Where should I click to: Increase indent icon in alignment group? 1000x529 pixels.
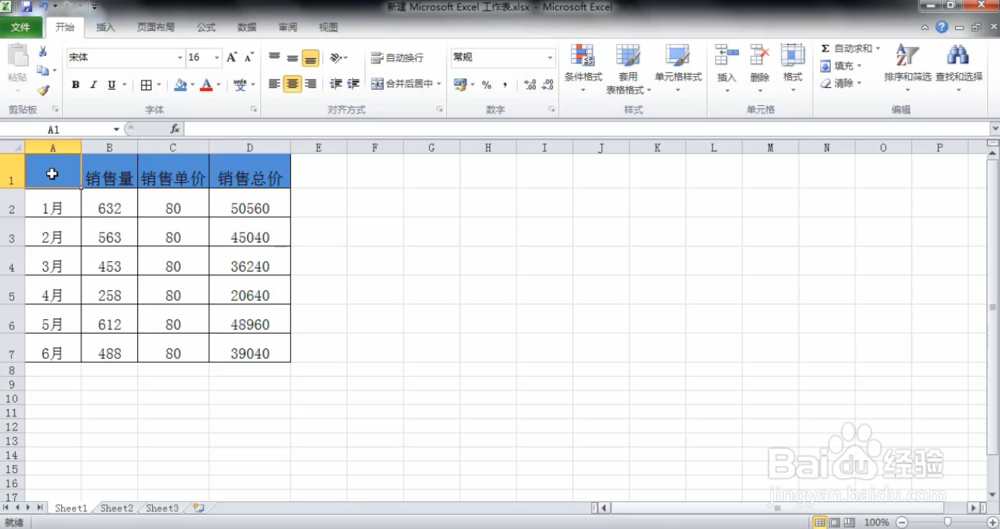click(x=353, y=84)
